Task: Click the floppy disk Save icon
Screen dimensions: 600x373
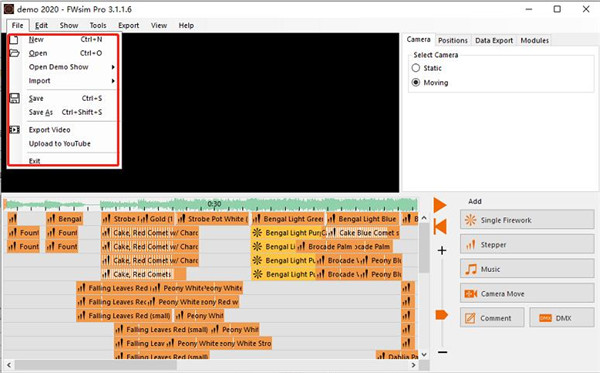Action: point(14,98)
